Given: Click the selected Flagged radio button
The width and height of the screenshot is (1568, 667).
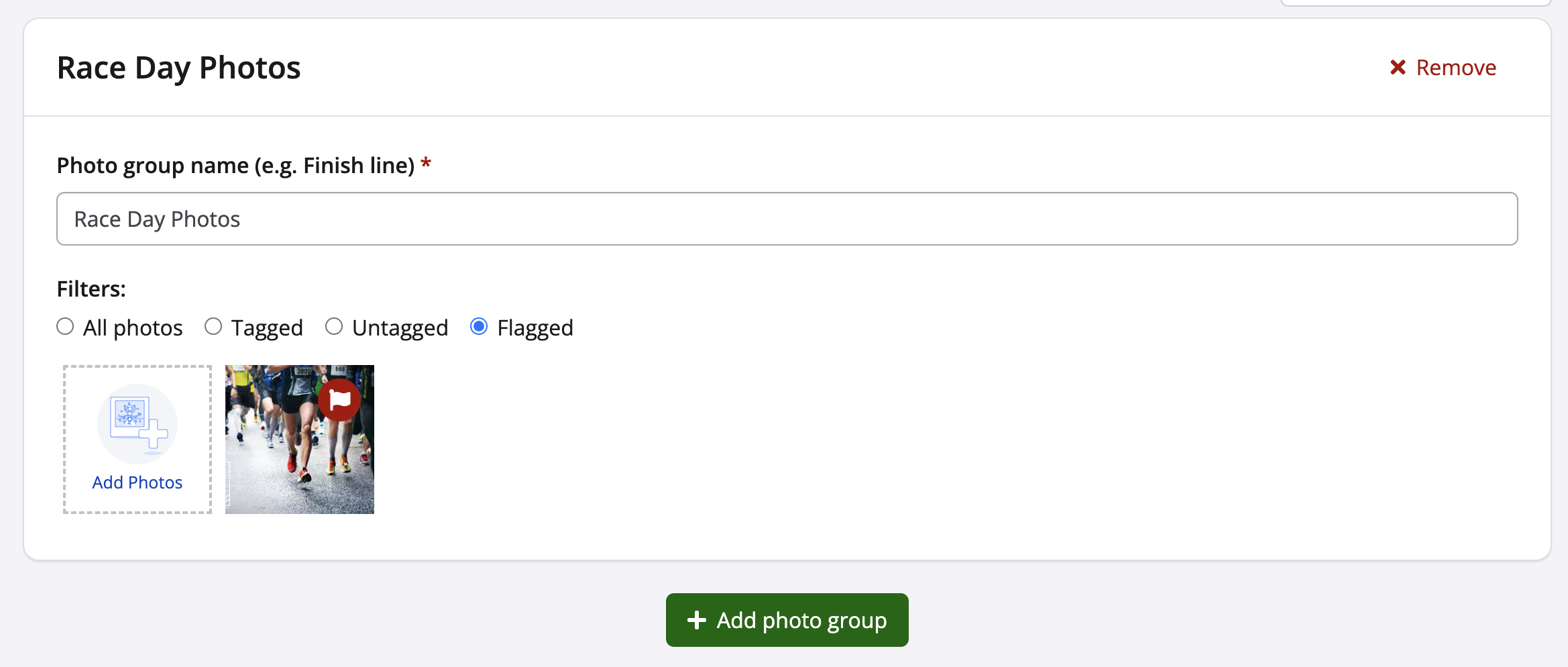Looking at the screenshot, I should tap(479, 327).
